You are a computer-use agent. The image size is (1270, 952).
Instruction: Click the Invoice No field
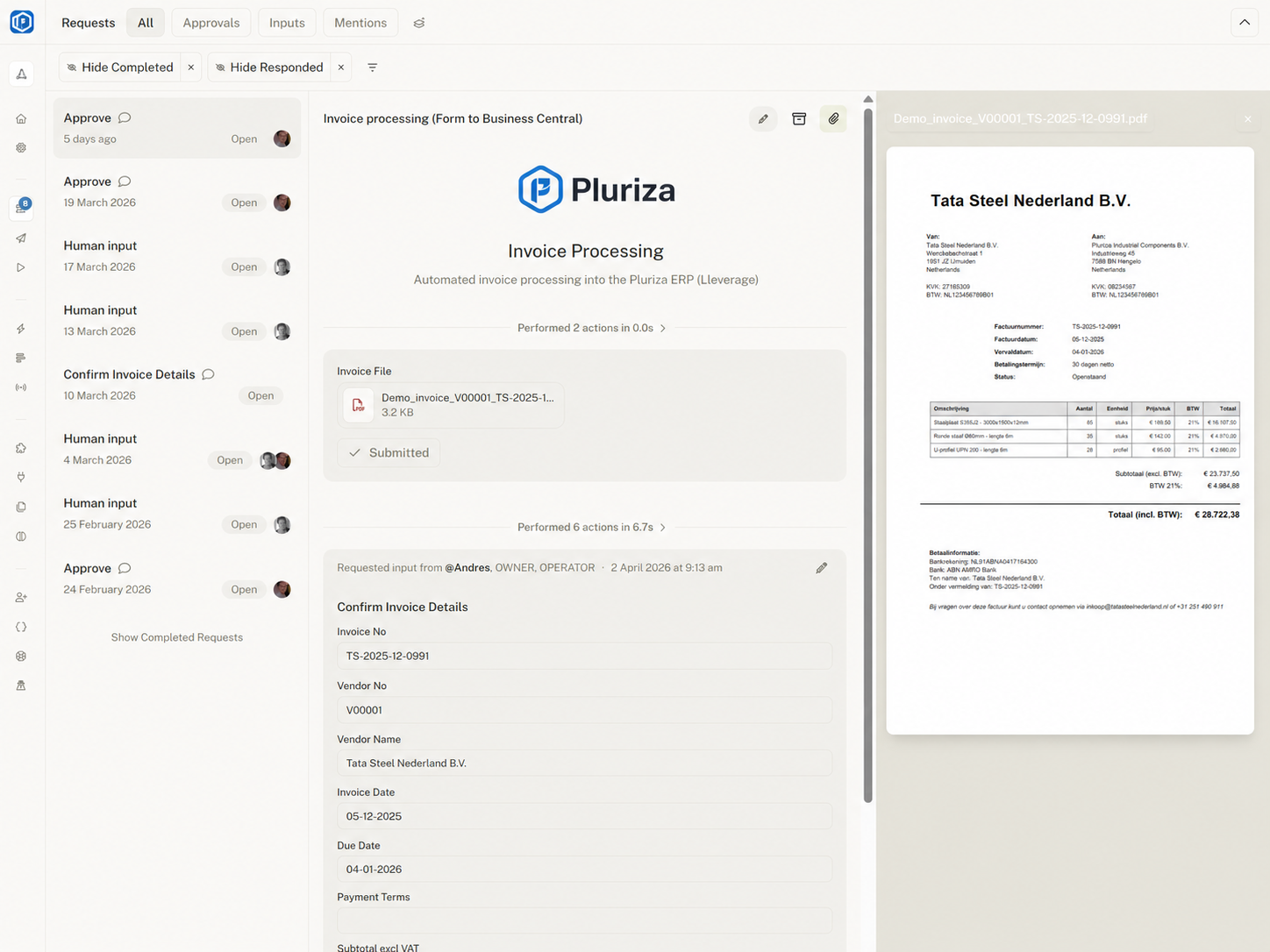(585, 656)
